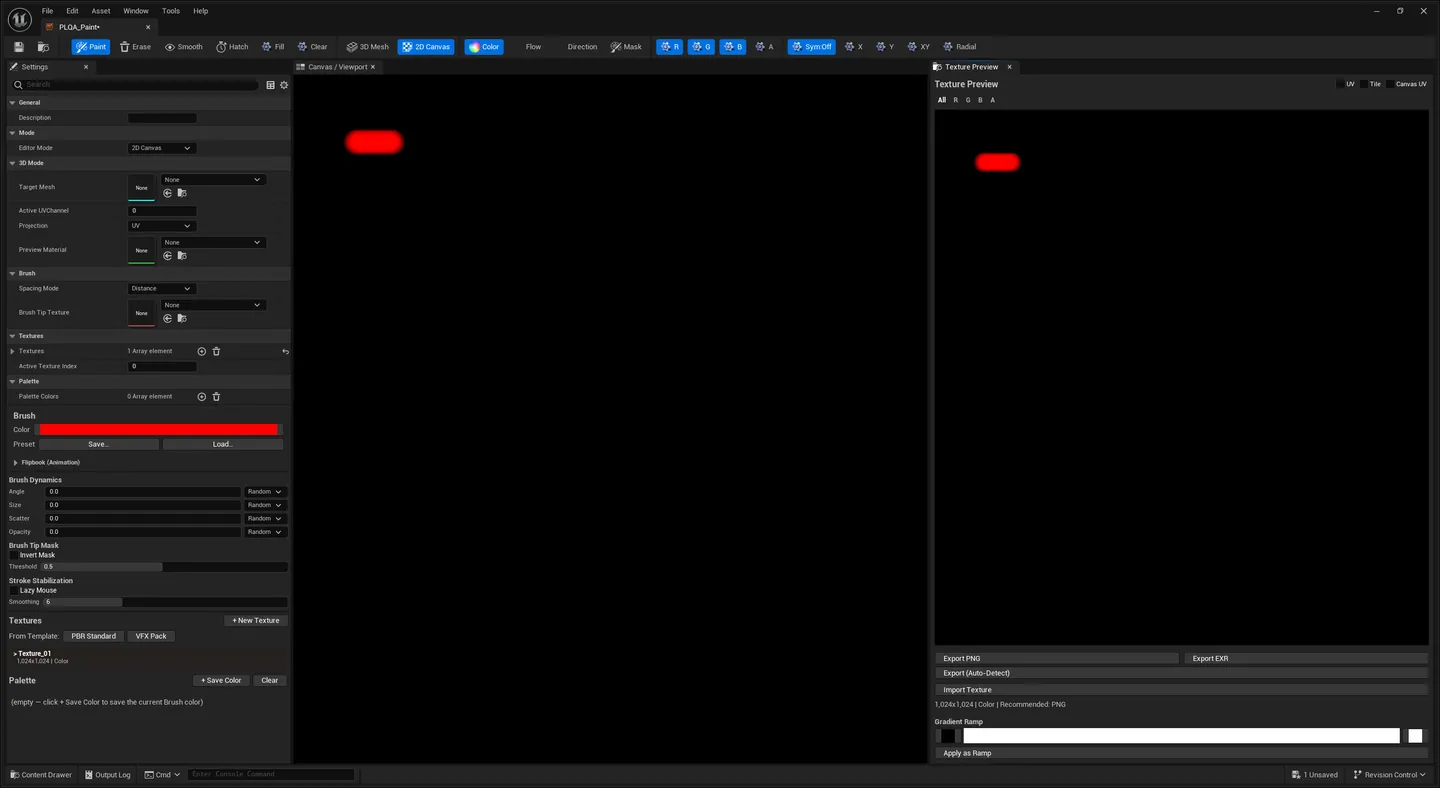The width and height of the screenshot is (1440, 788).
Task: Enable the Lazy Mouse checkbox
Action: pos(14,590)
